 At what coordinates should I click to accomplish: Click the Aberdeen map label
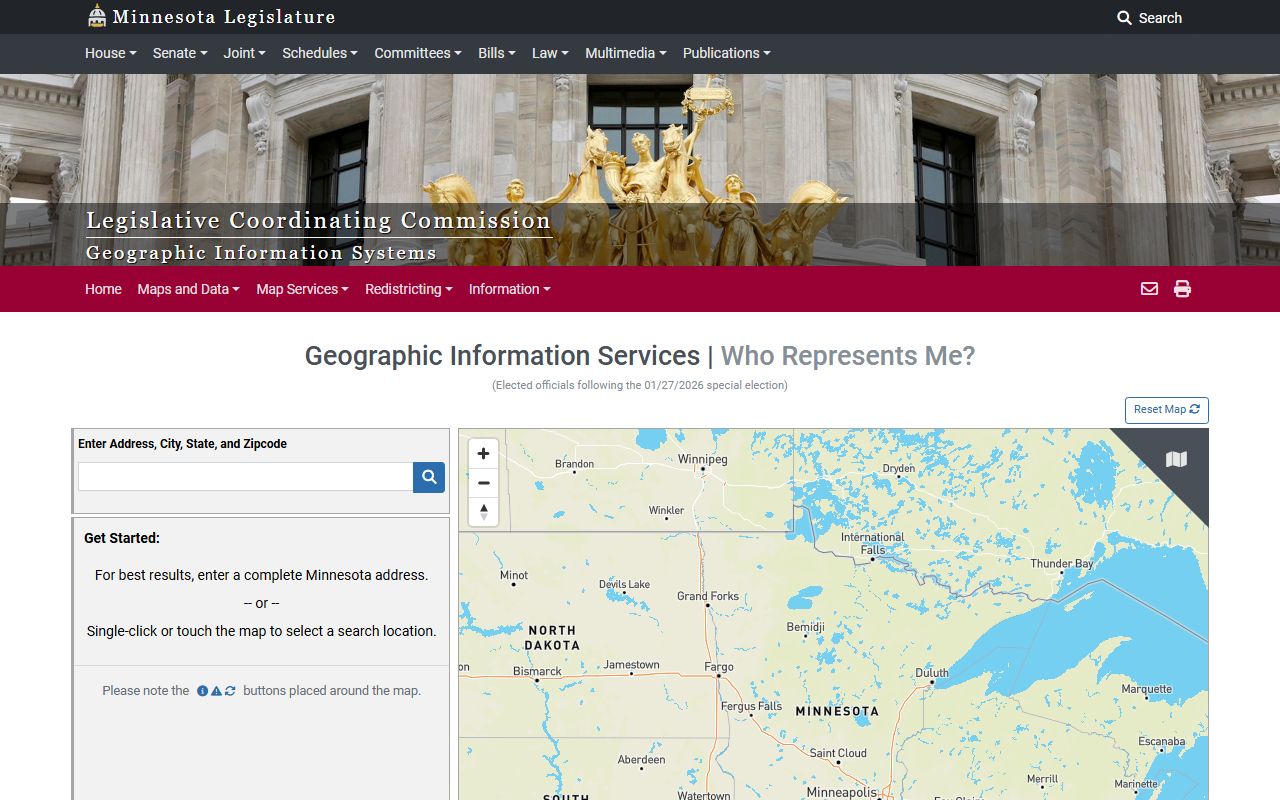click(x=642, y=760)
